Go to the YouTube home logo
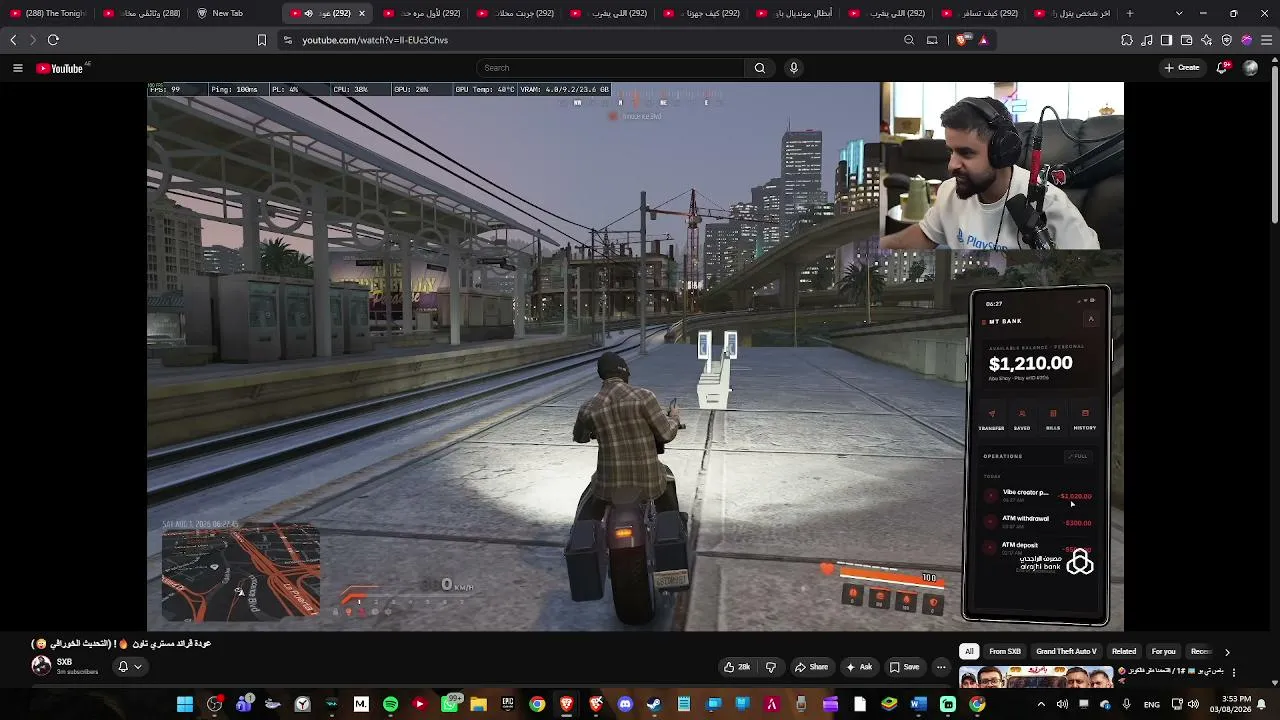The width and height of the screenshot is (1280, 720). [x=60, y=68]
